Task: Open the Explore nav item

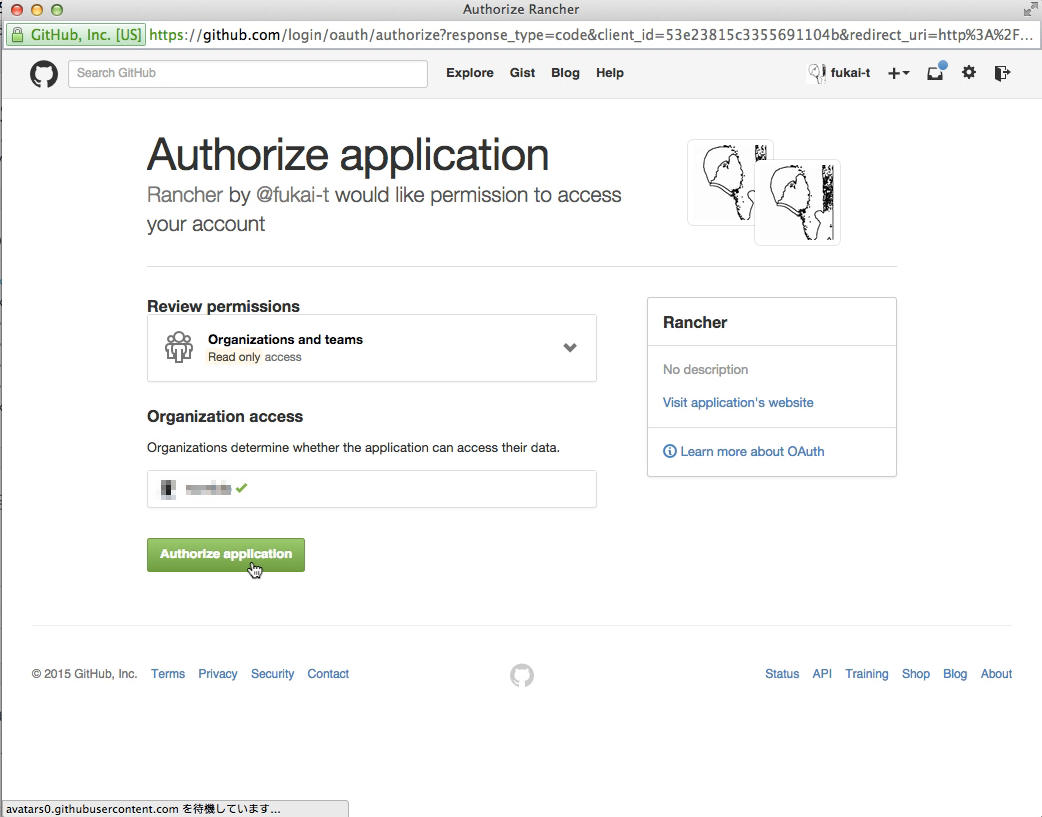Action: coord(470,73)
